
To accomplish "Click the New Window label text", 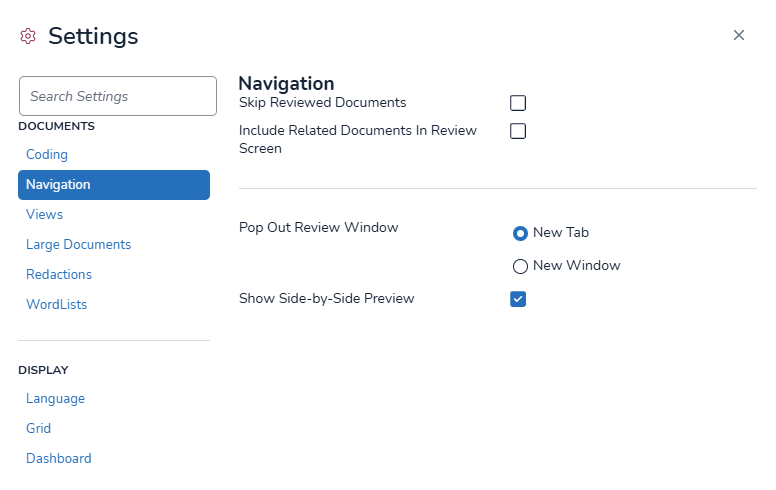I will click(x=576, y=266).
